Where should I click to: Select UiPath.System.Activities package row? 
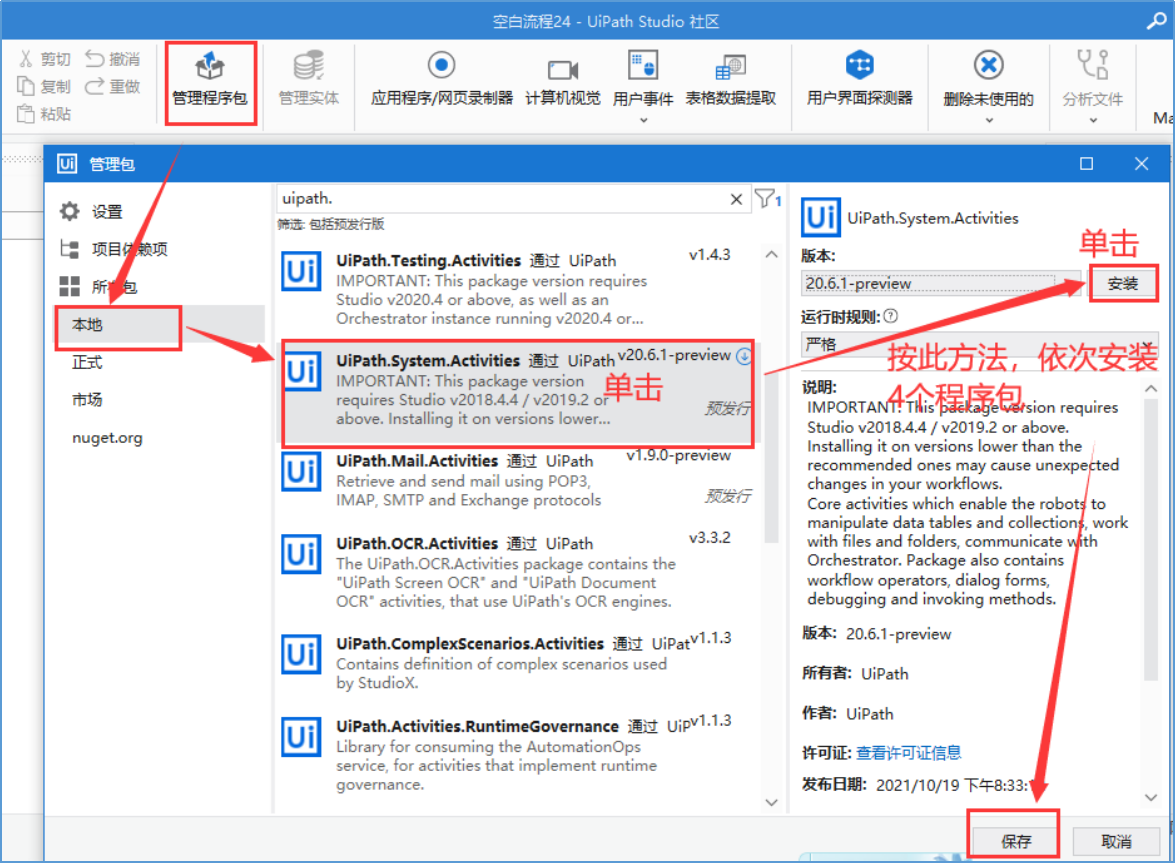coord(519,393)
